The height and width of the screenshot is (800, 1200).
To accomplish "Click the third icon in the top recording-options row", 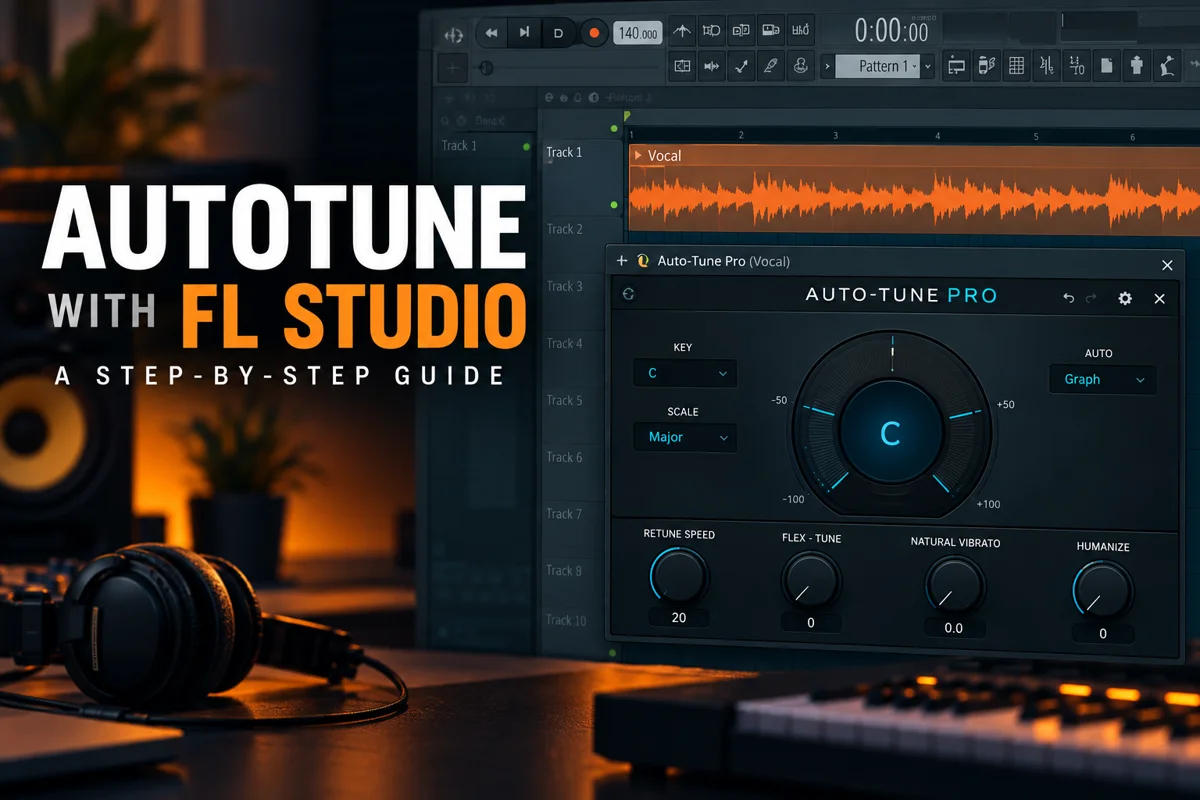I will tap(741, 31).
